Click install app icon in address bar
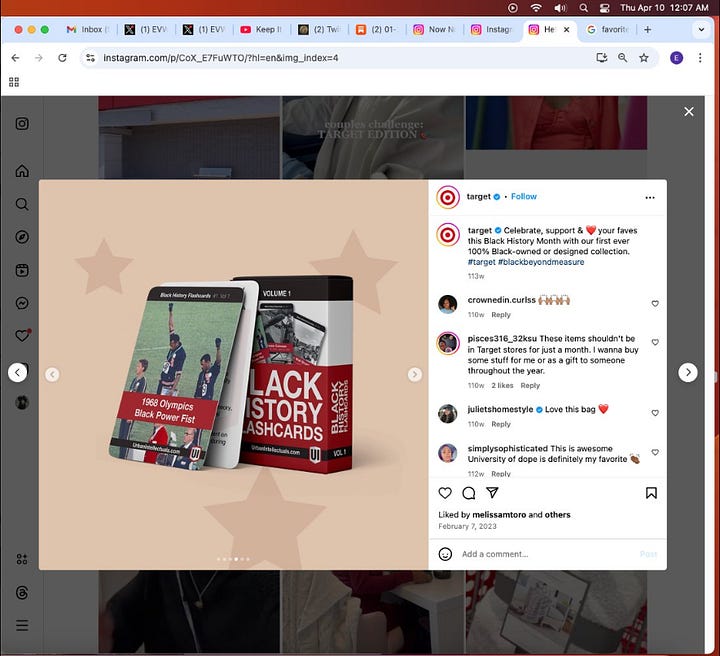This screenshot has height=656, width=720. 602,57
